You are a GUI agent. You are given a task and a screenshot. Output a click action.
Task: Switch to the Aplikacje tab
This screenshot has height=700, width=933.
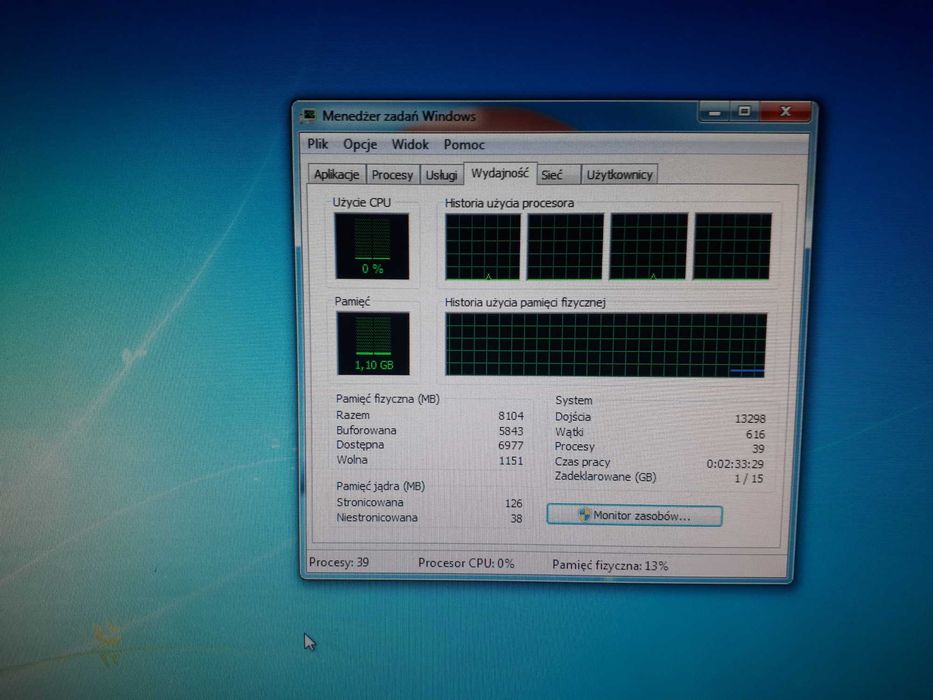(337, 174)
